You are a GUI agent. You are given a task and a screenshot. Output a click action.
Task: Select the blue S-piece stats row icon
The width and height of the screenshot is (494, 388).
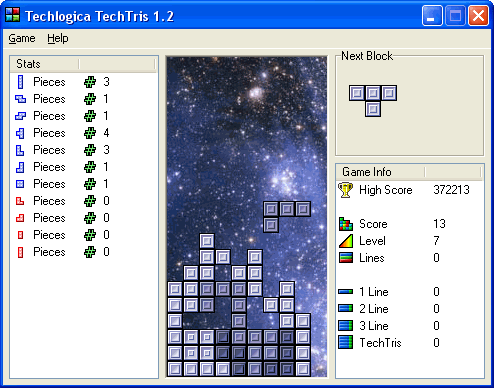20,116
